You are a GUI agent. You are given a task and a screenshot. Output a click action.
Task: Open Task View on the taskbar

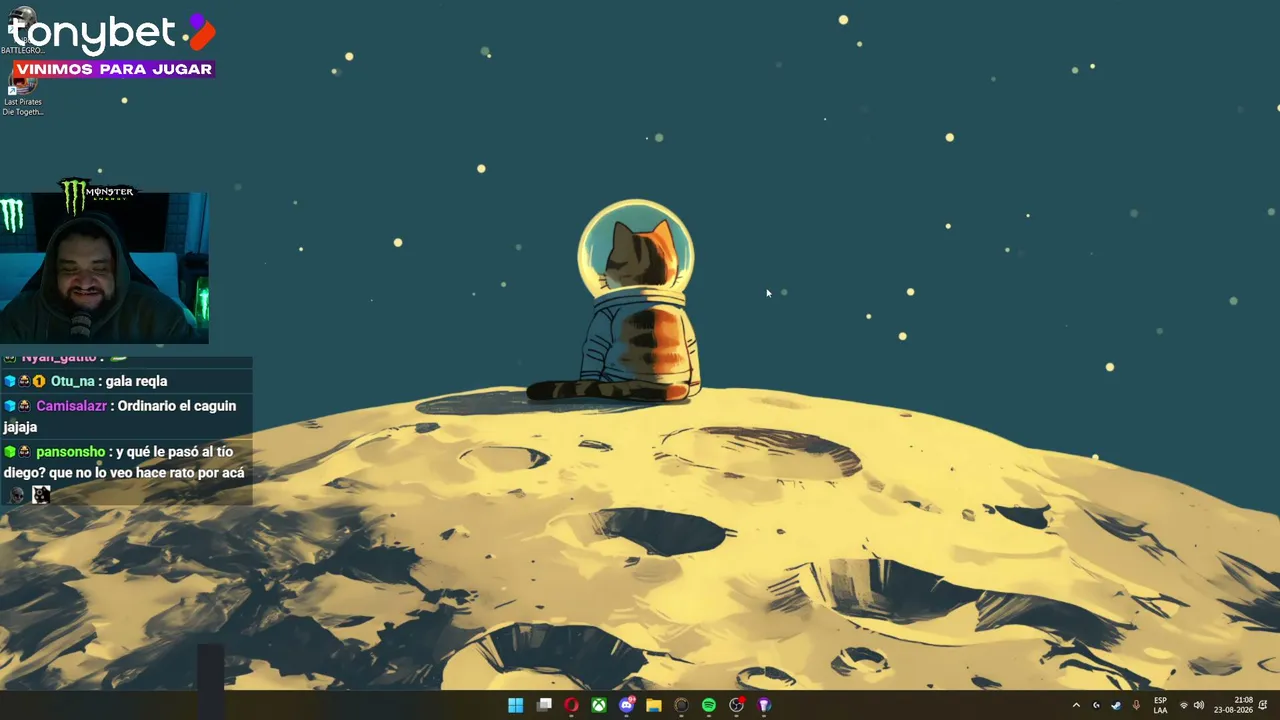pos(544,705)
